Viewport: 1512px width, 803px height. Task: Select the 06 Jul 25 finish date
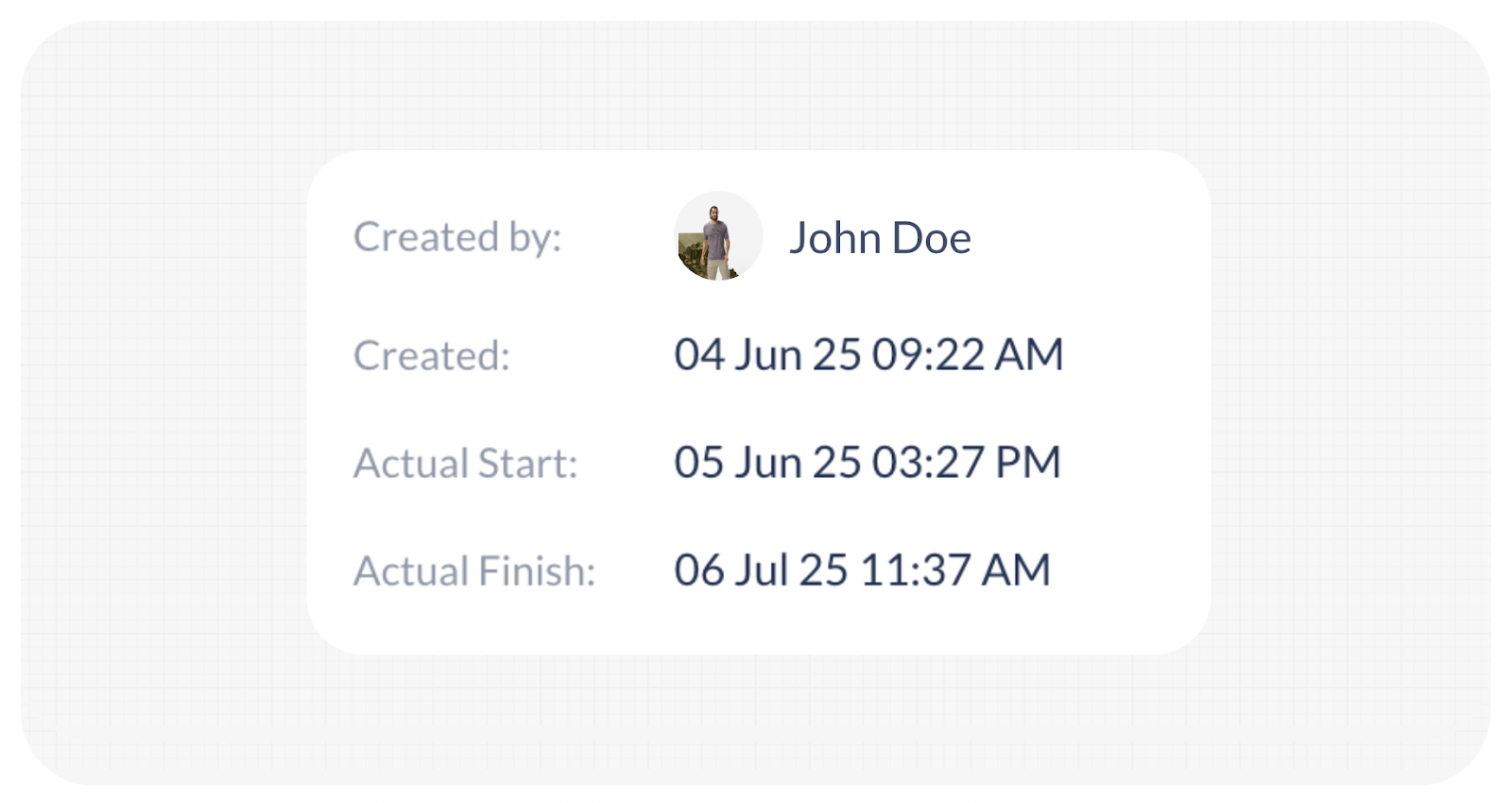(x=761, y=571)
